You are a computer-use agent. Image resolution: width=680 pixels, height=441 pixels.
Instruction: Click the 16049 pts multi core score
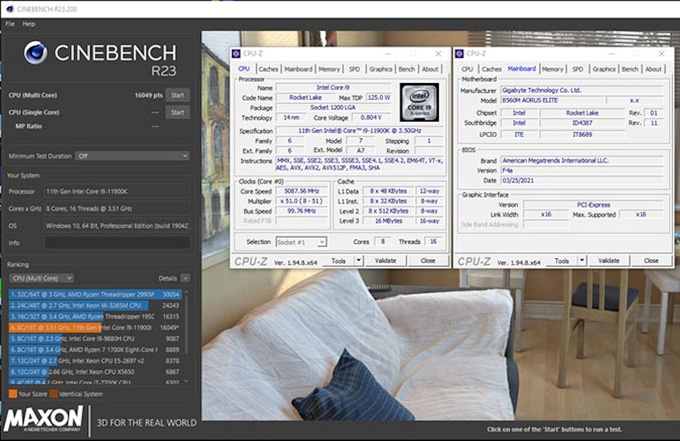[148, 95]
